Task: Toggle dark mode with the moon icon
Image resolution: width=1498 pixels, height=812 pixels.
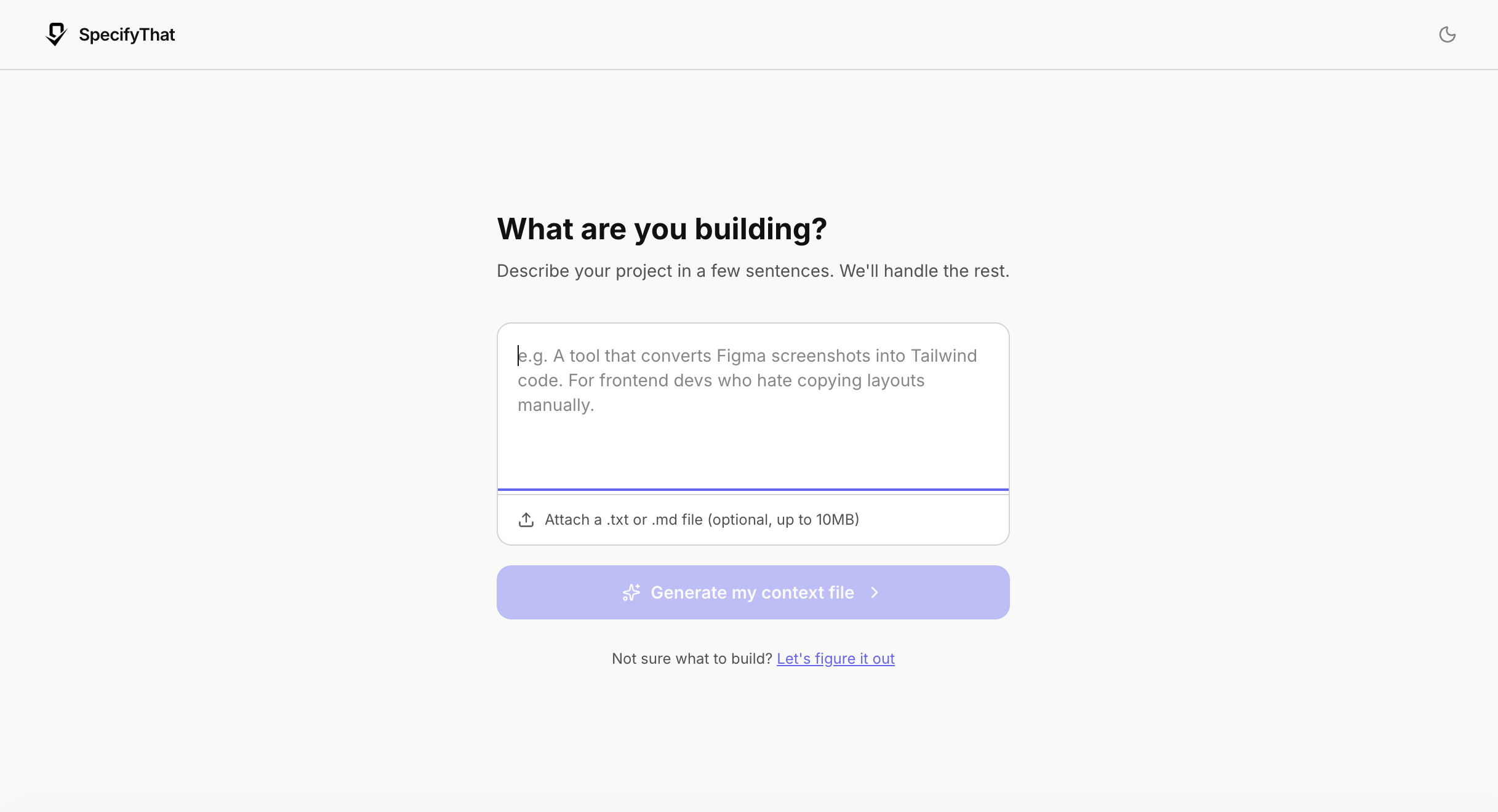Action: tap(1447, 34)
